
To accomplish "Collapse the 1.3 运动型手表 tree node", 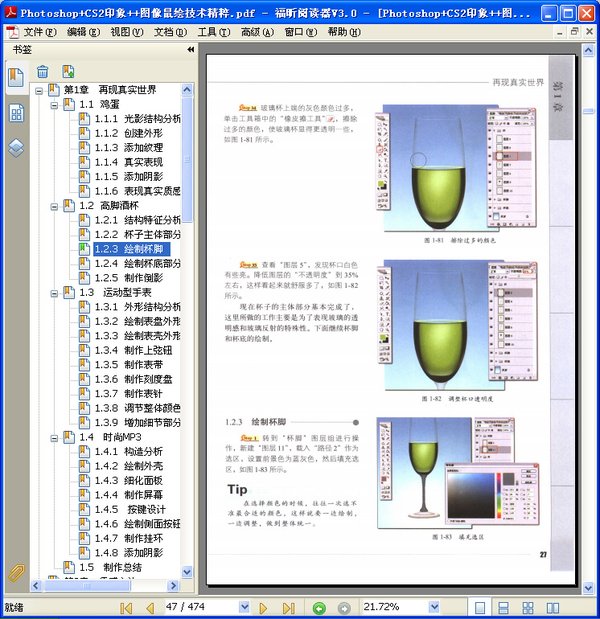I will point(54,293).
